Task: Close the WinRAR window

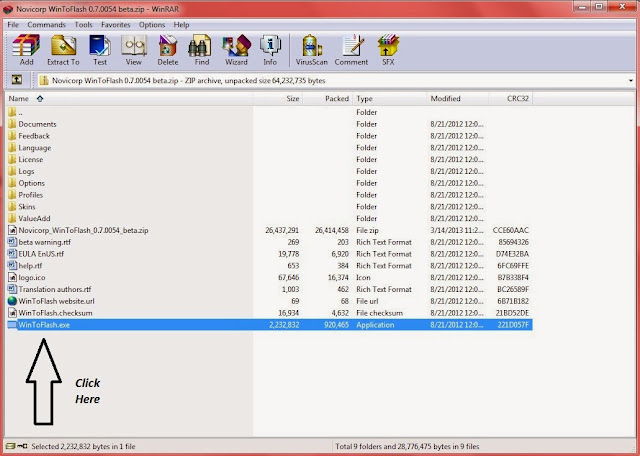Action: (x=622, y=7)
